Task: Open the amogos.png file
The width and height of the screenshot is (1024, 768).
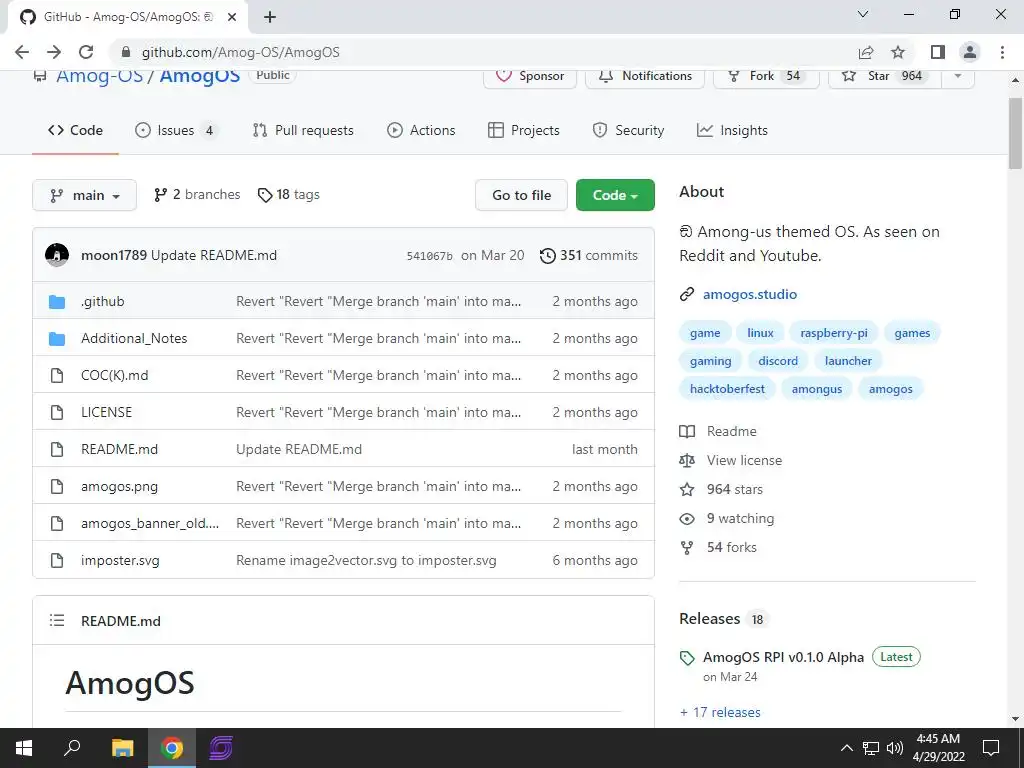Action: click(119, 487)
